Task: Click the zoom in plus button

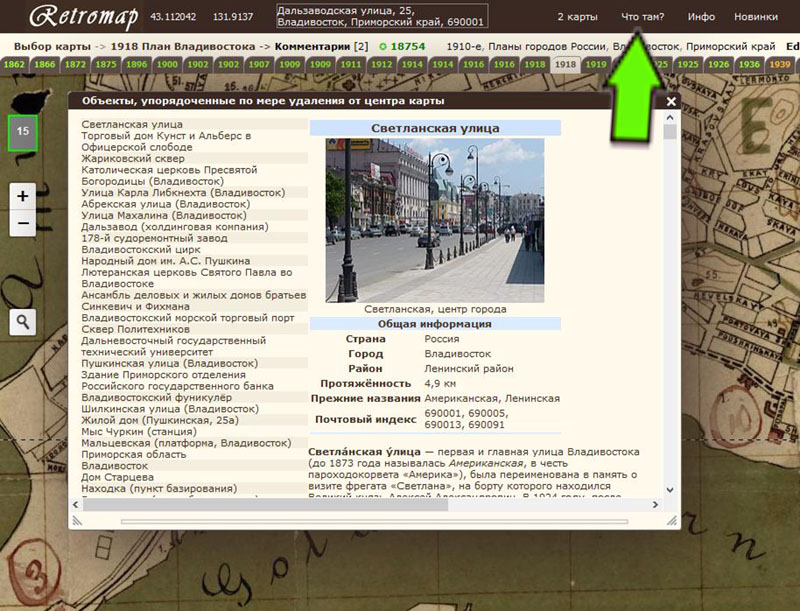Action: pos(23,195)
